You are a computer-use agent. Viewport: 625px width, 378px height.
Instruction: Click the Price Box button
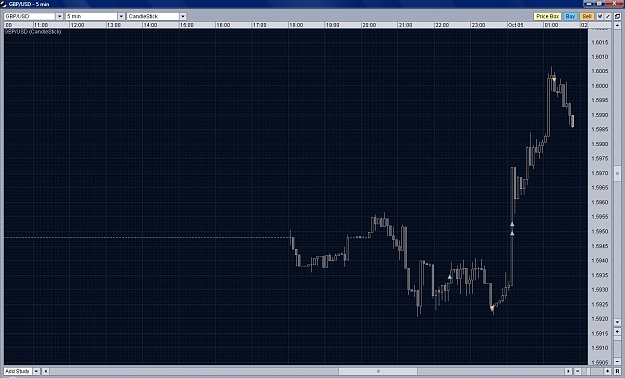pyautogui.click(x=547, y=16)
